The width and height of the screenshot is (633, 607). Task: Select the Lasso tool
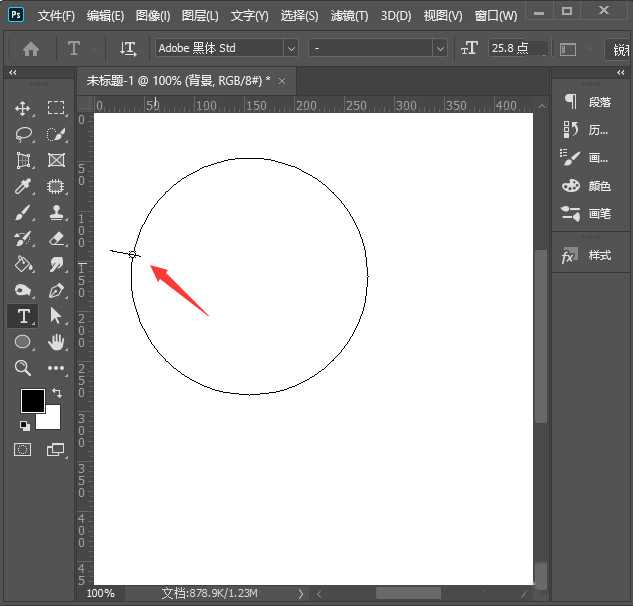click(x=23, y=134)
